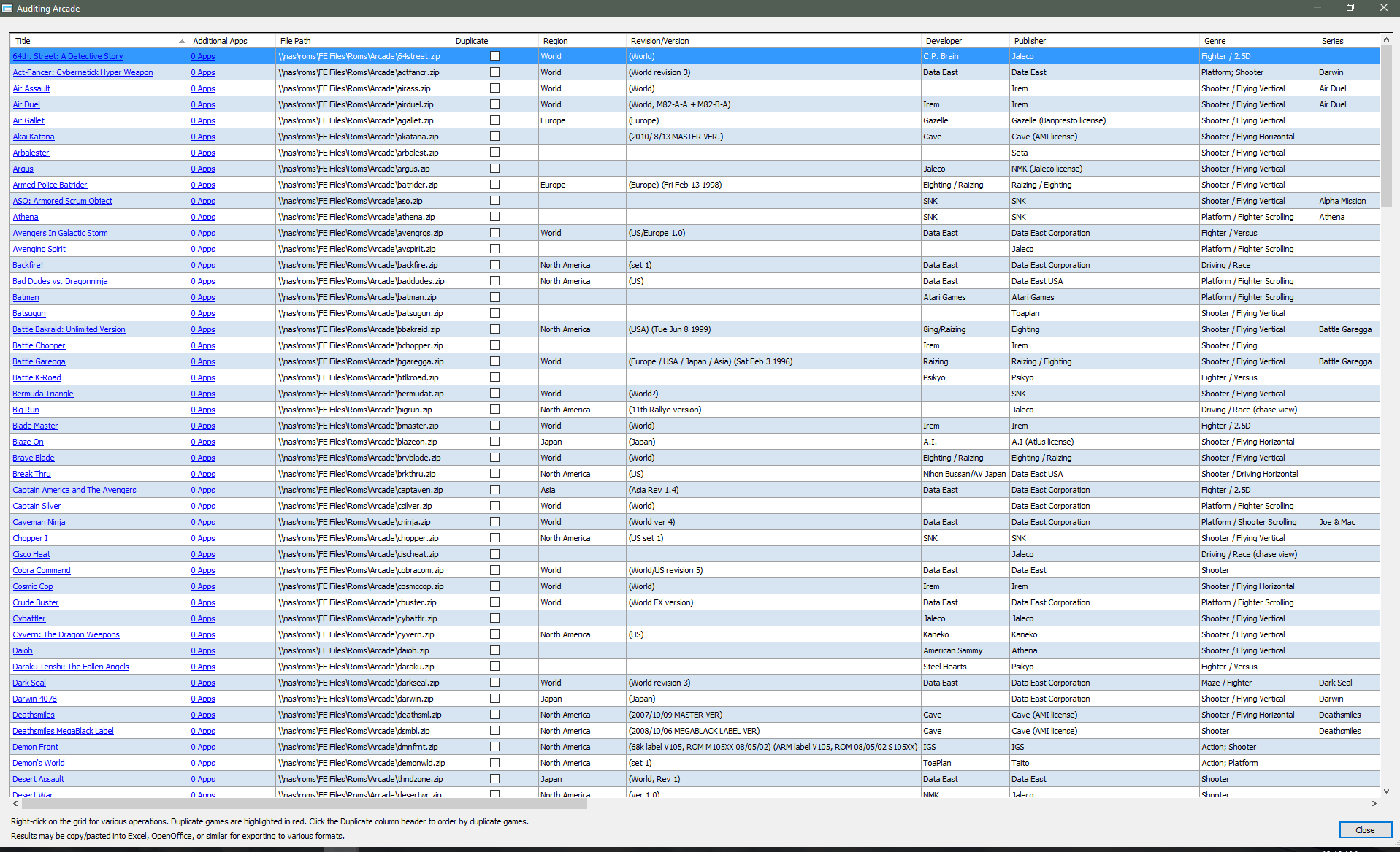Select the '8ing/Raizing' developer cell
The image size is (1400, 852).
click(x=965, y=329)
